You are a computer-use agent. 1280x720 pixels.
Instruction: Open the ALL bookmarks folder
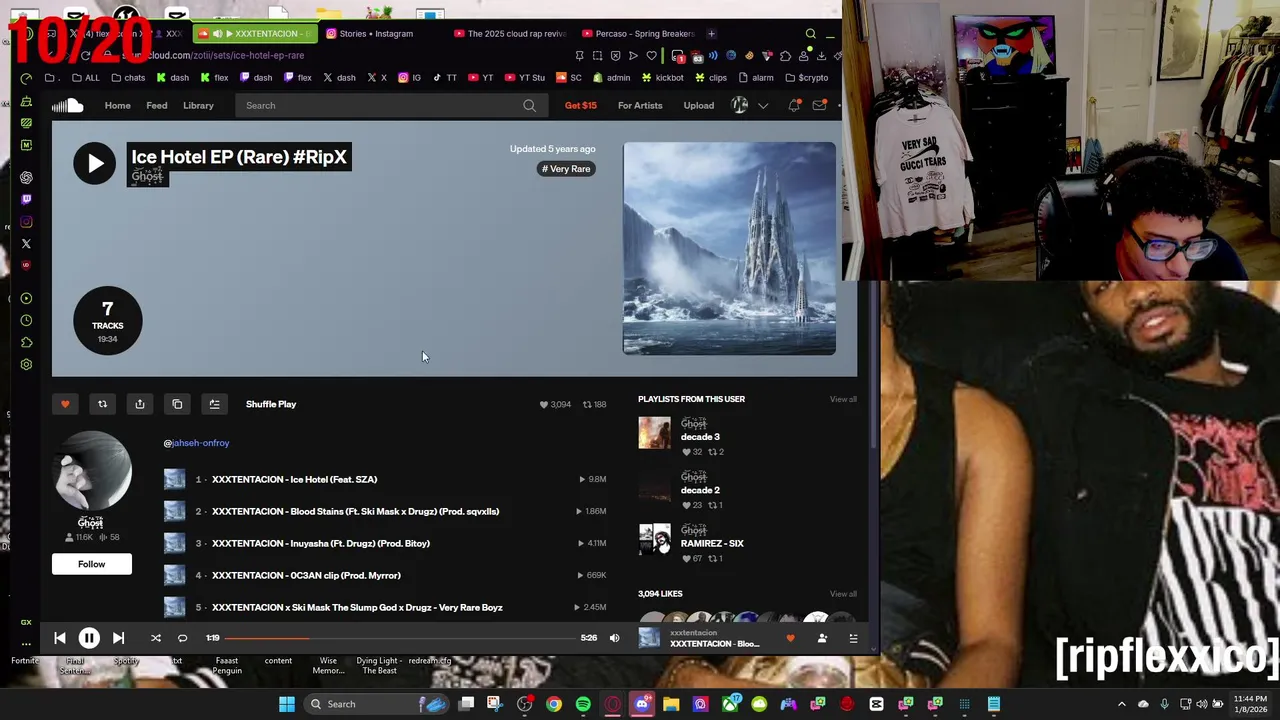pos(85,77)
